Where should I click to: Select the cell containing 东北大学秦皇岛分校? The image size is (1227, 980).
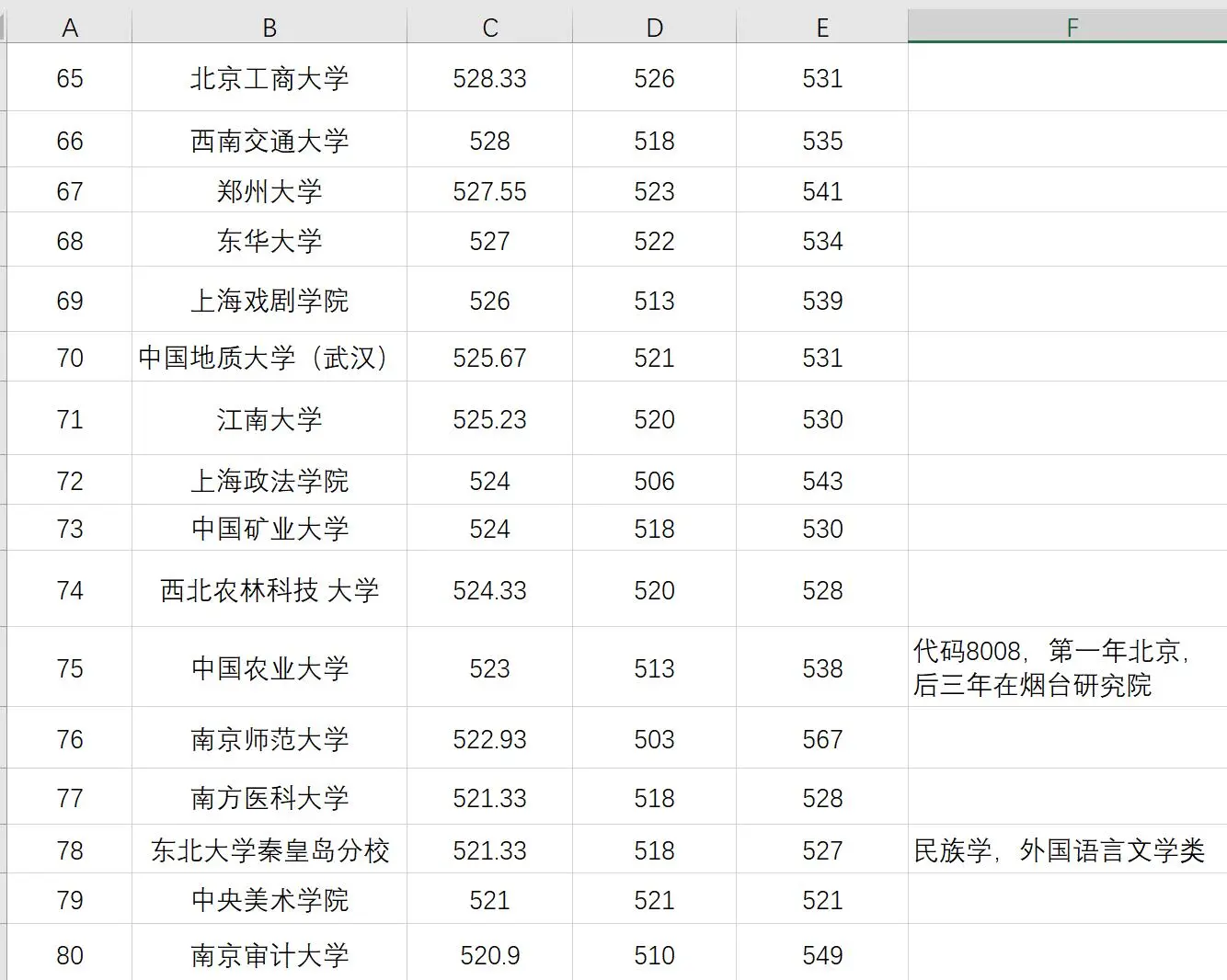pos(268,849)
